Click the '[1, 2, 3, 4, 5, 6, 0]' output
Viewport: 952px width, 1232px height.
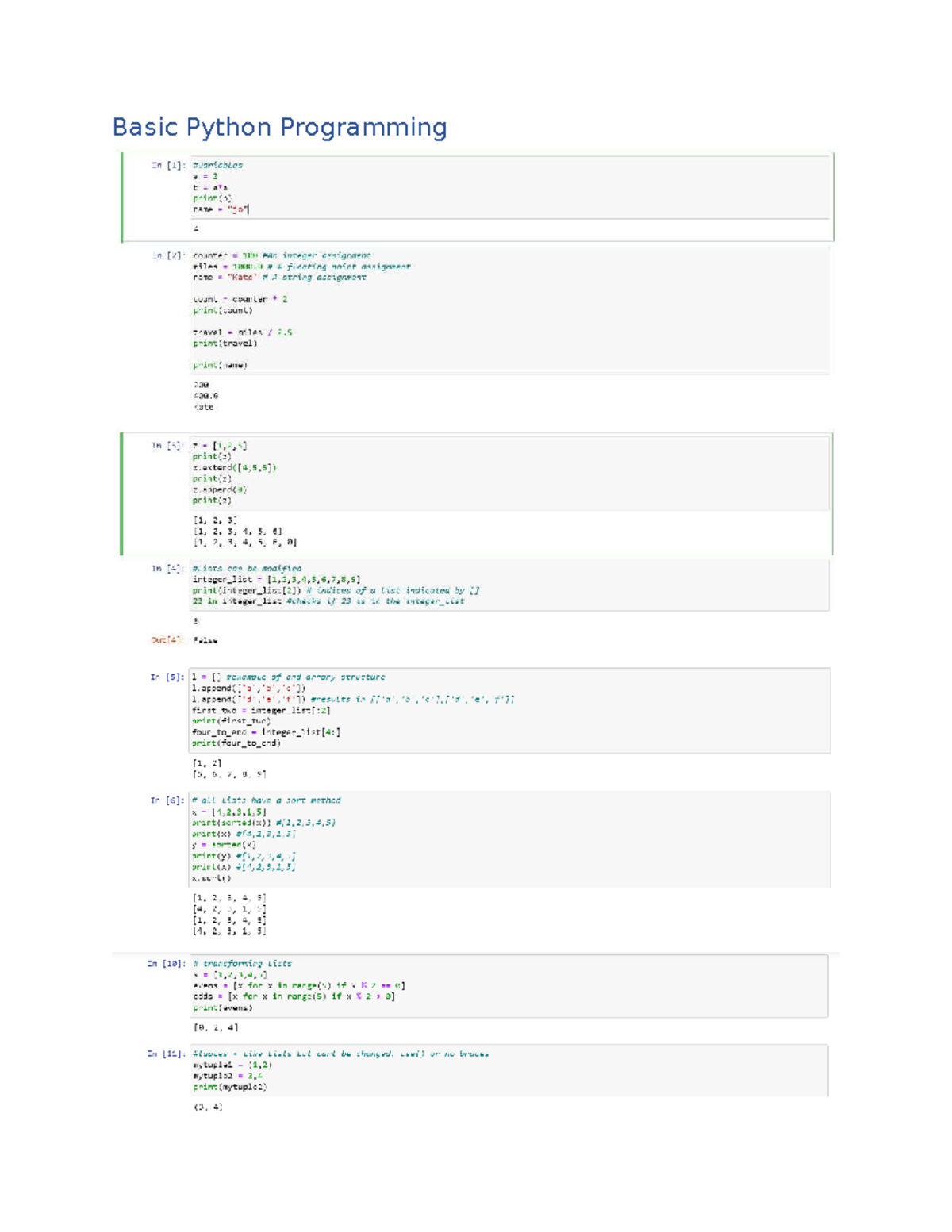245,543
